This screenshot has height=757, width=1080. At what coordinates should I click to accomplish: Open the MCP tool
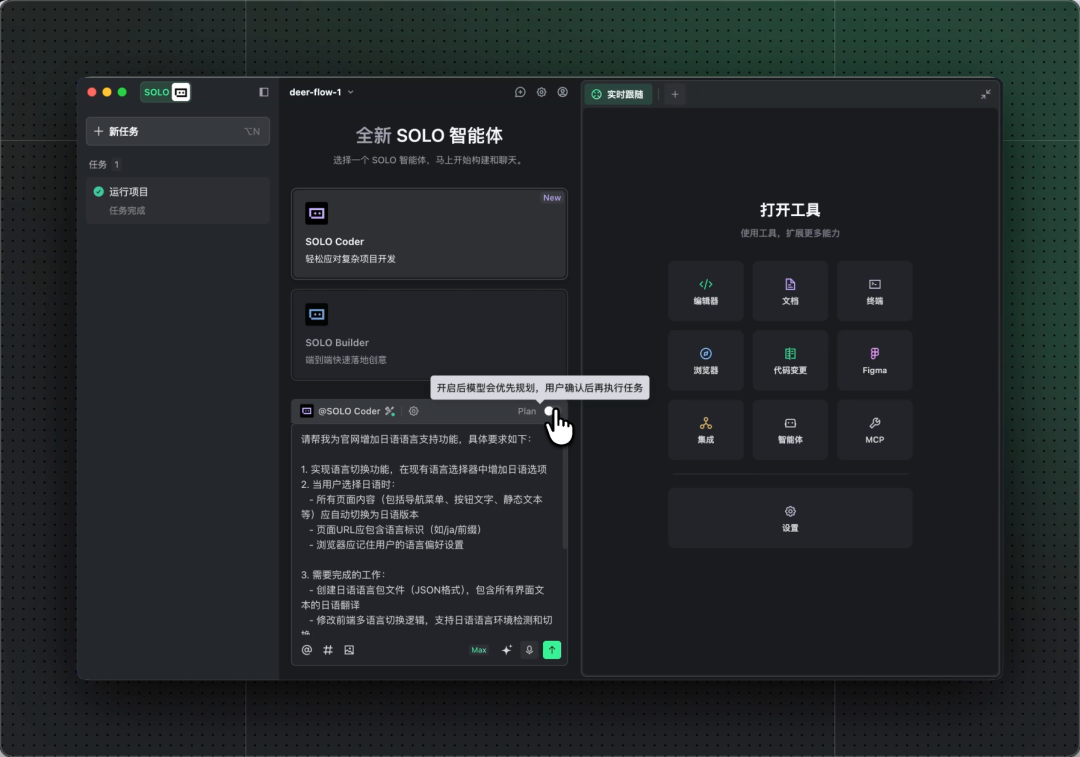(x=875, y=430)
